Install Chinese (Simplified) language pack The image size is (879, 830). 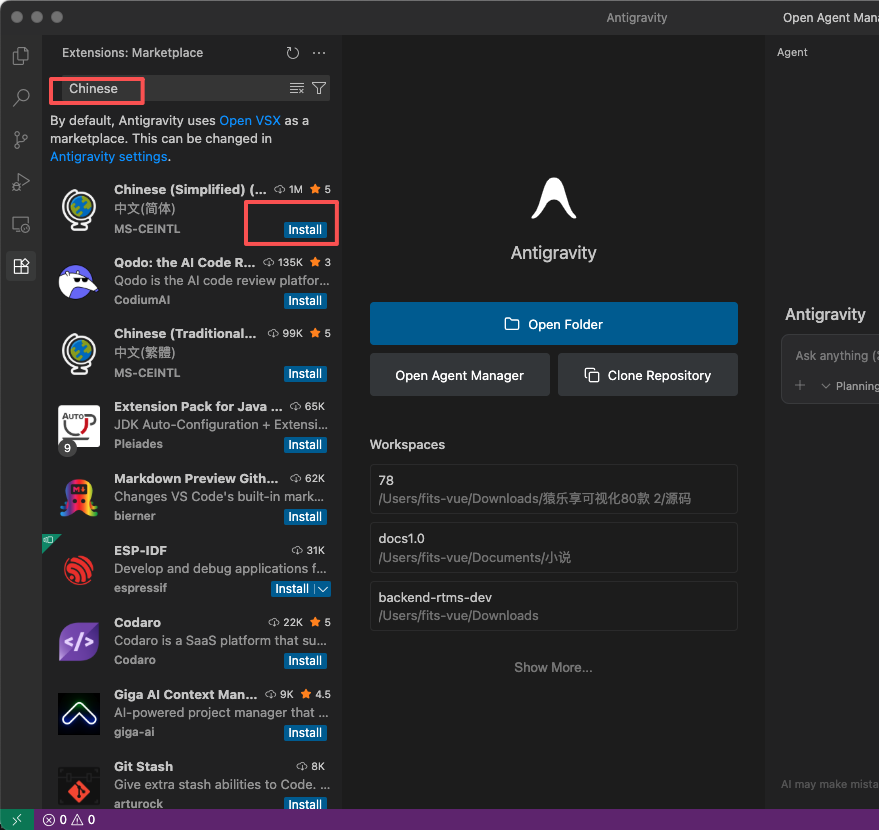pyautogui.click(x=305, y=229)
